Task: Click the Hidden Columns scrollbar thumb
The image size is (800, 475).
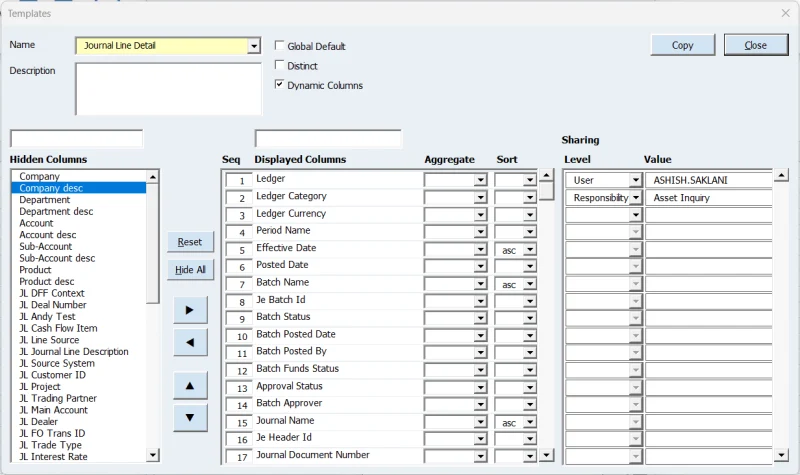Action: click(x=153, y=243)
